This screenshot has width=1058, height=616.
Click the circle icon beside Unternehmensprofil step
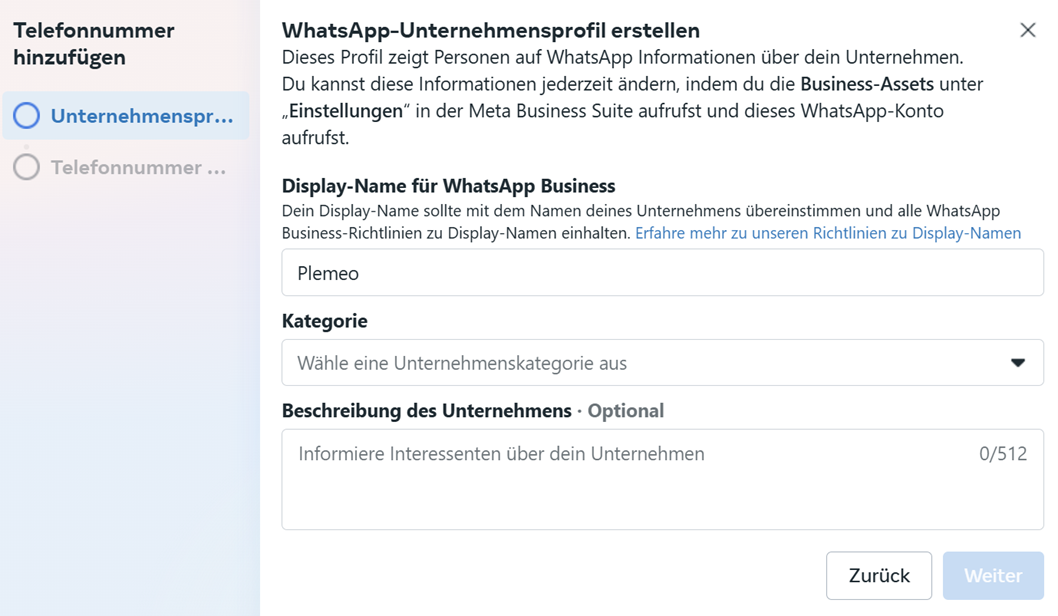pyautogui.click(x=27, y=116)
